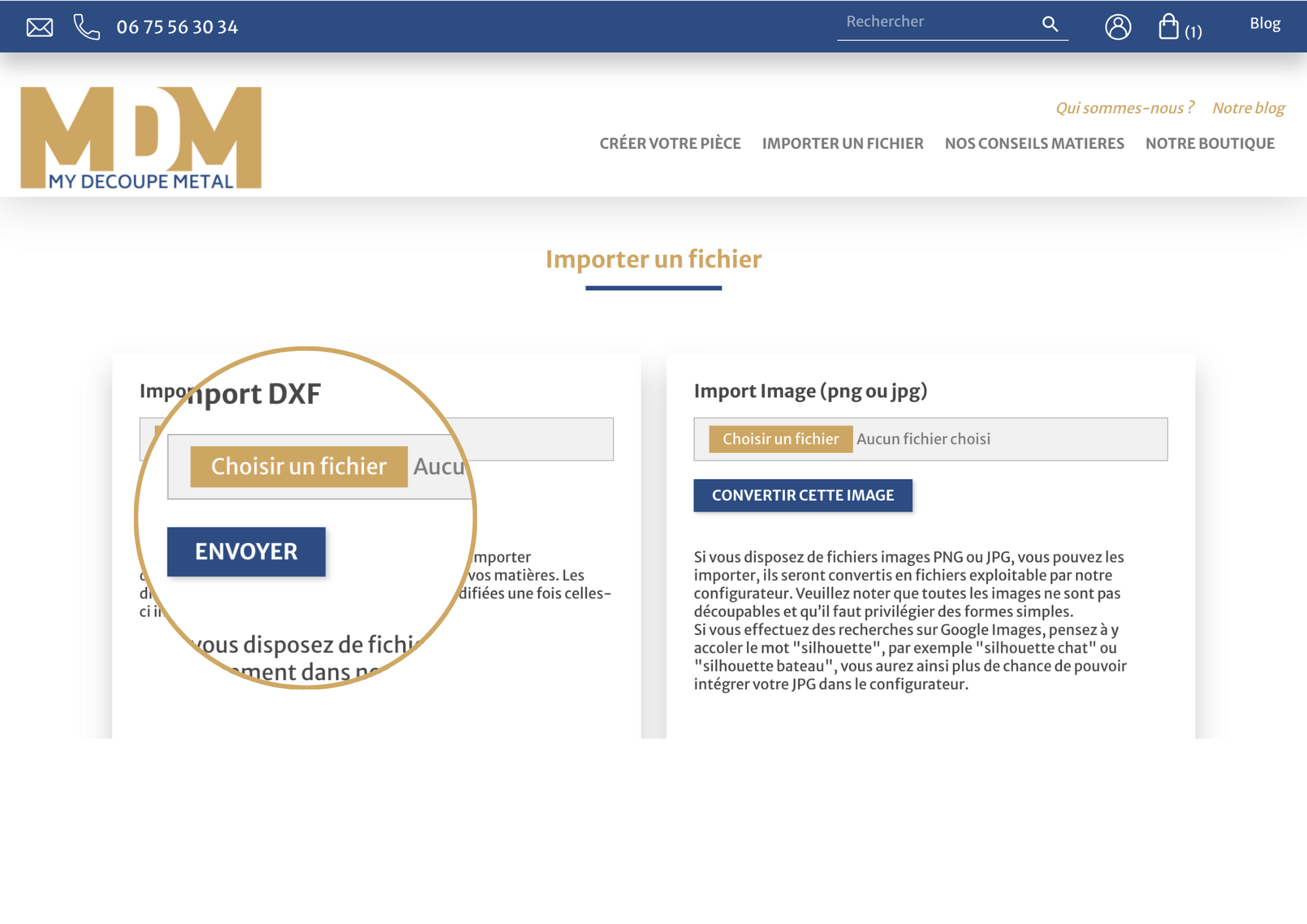Open the Blog link in top bar
This screenshot has width=1307, height=924.
click(1265, 24)
